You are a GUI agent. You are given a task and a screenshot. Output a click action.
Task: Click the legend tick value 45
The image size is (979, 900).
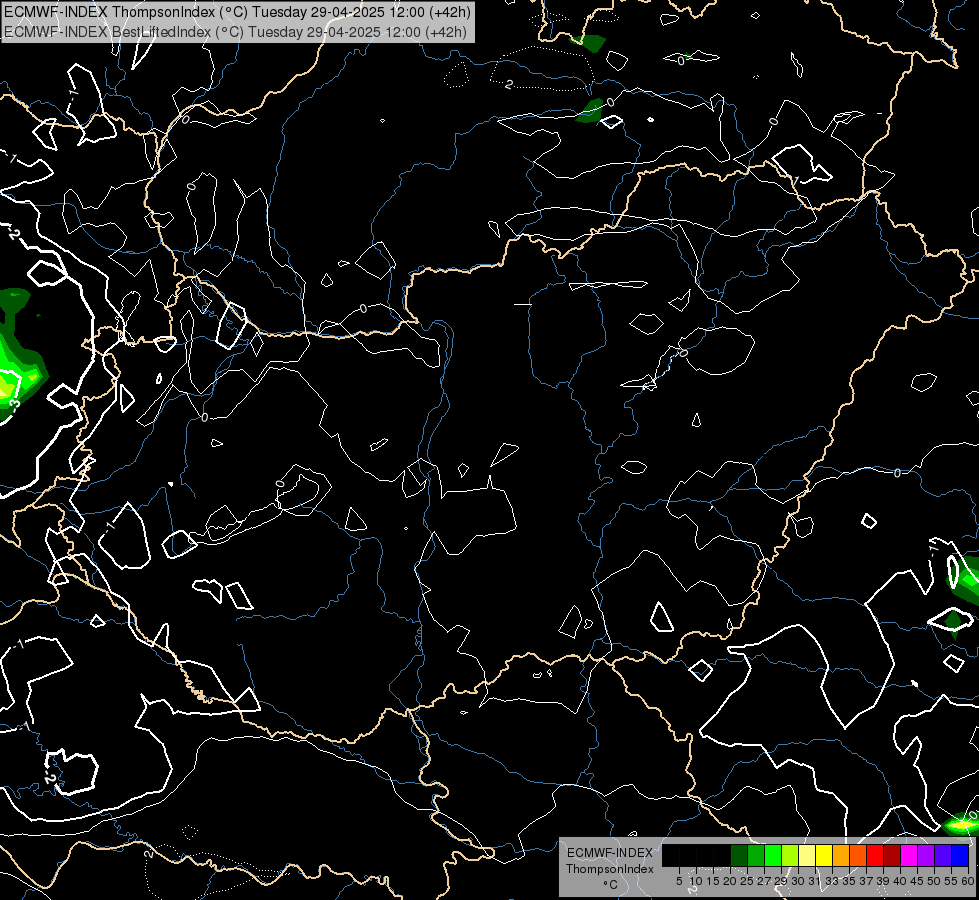tap(917, 881)
